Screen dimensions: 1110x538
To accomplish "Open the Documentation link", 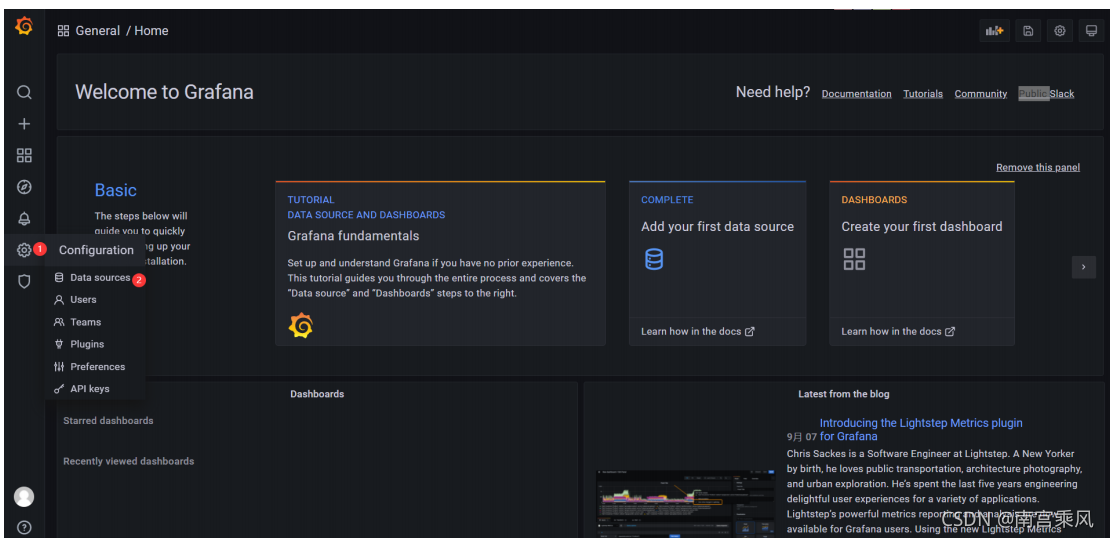I will click(857, 93).
